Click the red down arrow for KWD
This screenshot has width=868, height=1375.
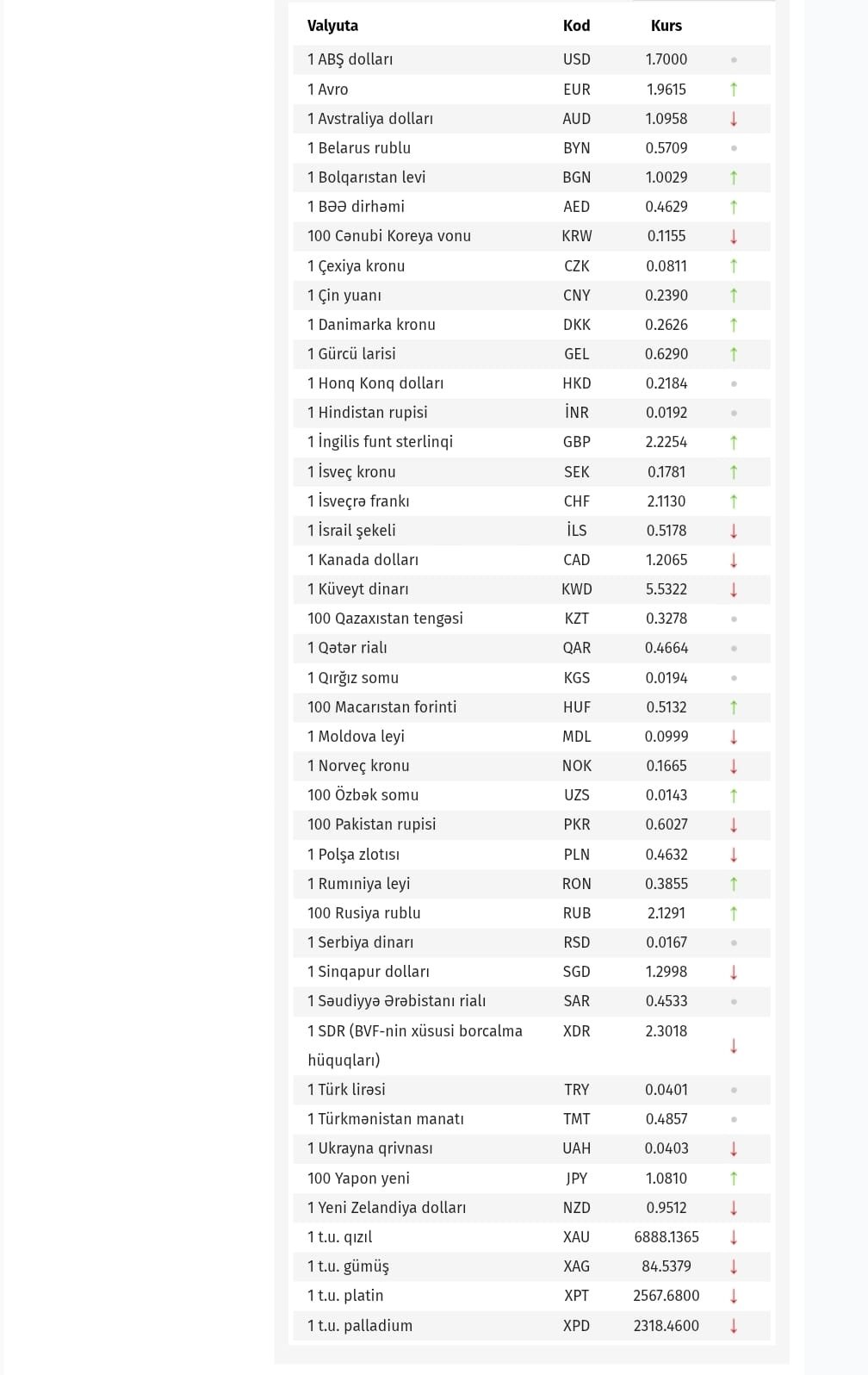coord(734,589)
